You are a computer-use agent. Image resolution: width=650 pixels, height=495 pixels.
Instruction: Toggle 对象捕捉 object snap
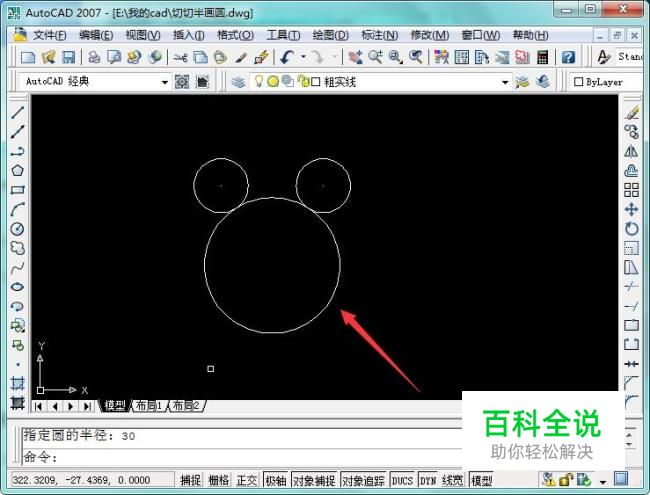[314, 480]
